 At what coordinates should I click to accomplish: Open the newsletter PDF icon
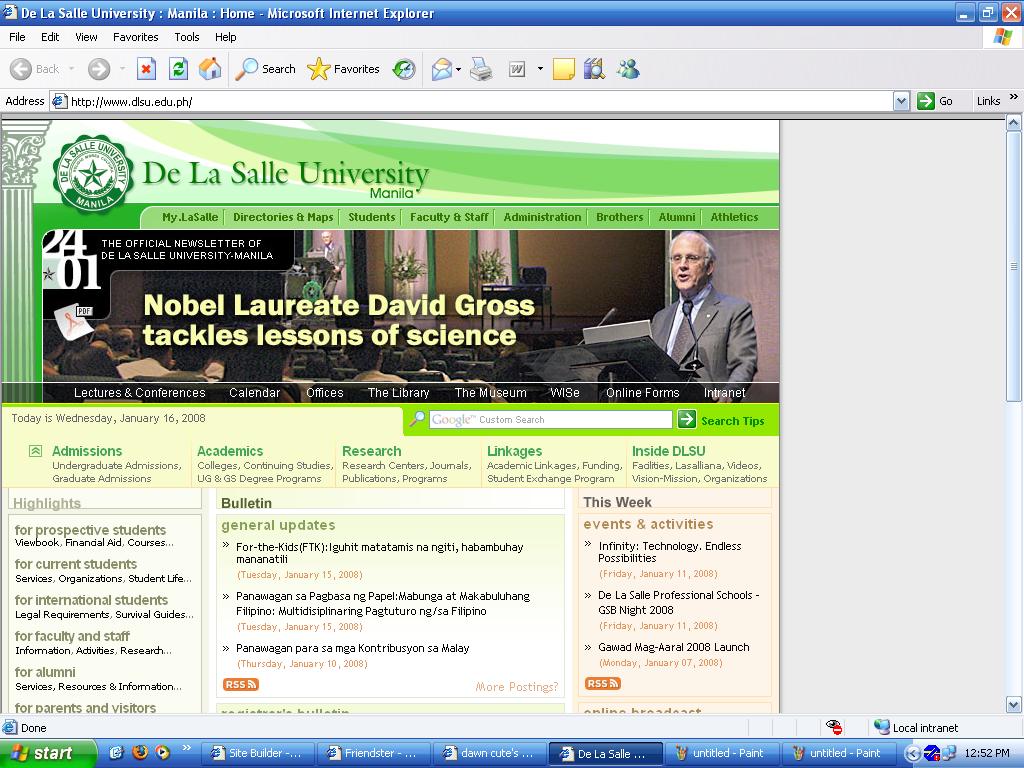(x=74, y=321)
